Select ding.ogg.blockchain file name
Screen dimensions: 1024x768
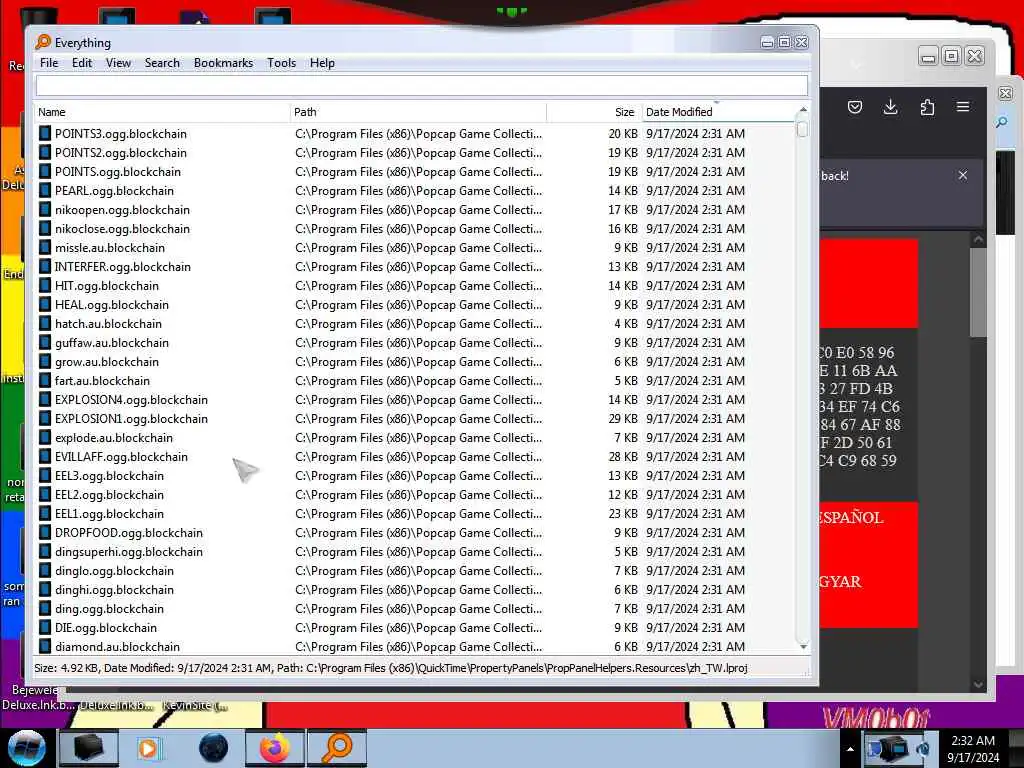(109, 609)
